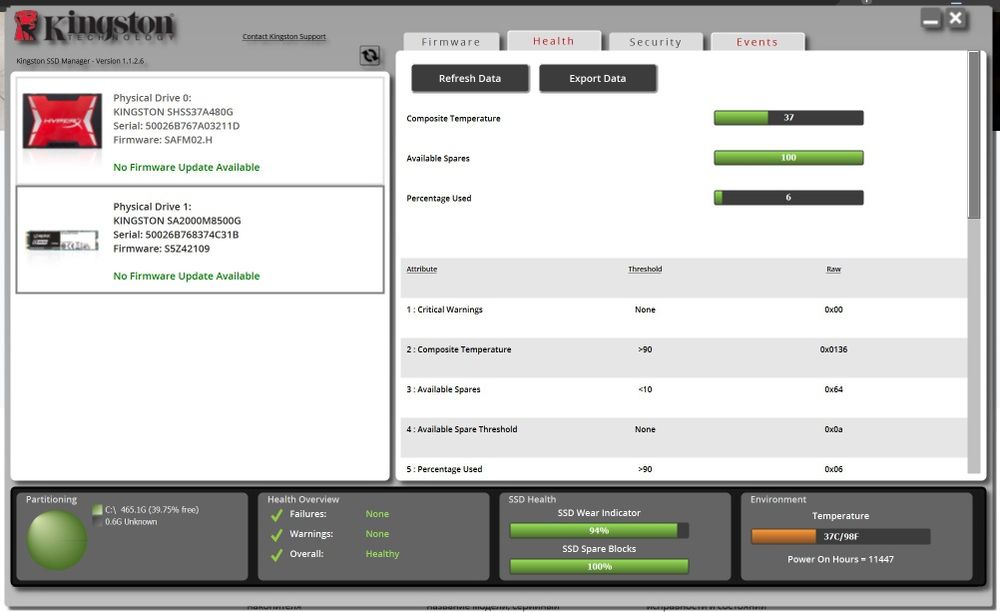Click the SSD Wear Indicator bar
The image size is (1000, 612).
pyautogui.click(x=599, y=530)
